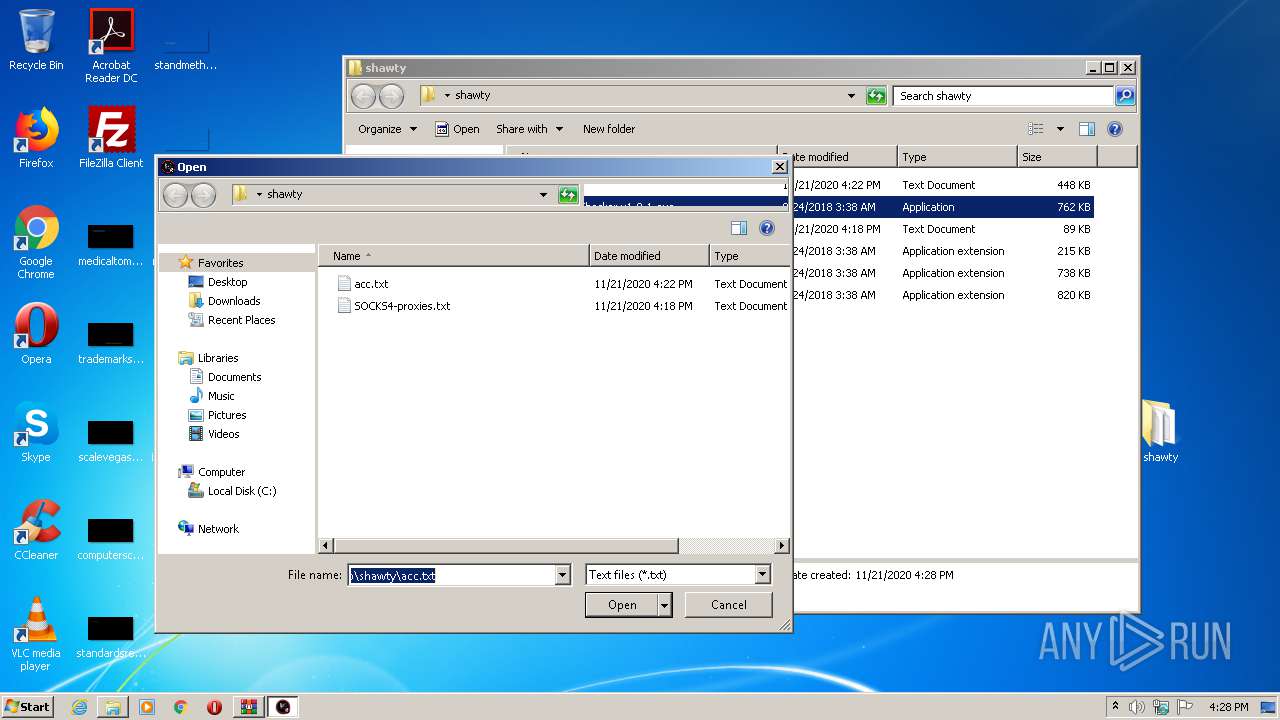Select acc.txt in the file list

click(371, 284)
